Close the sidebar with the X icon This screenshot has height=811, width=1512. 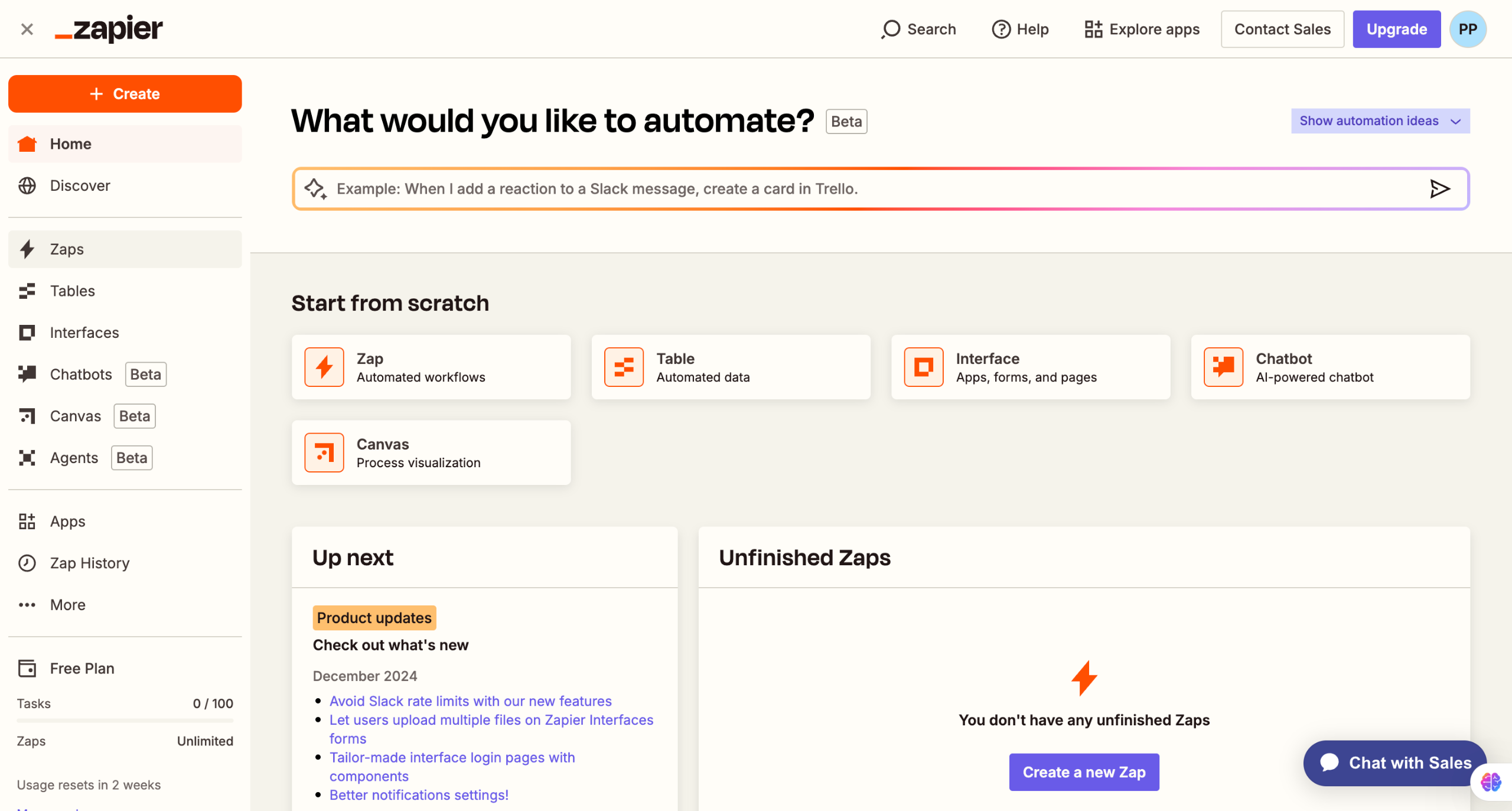pyautogui.click(x=27, y=29)
